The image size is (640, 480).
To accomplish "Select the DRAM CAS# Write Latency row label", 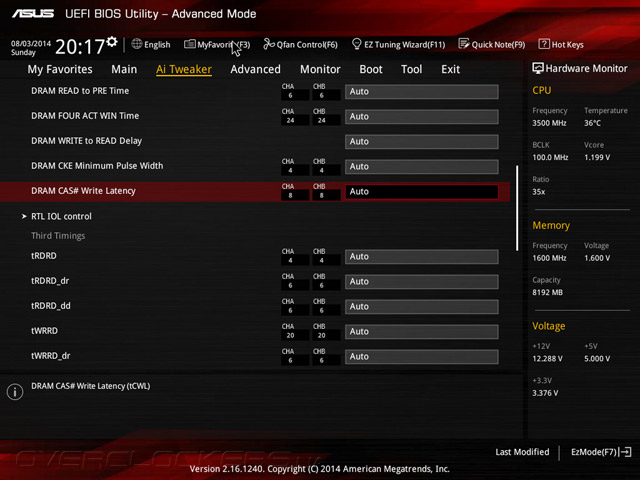I will (83, 191).
